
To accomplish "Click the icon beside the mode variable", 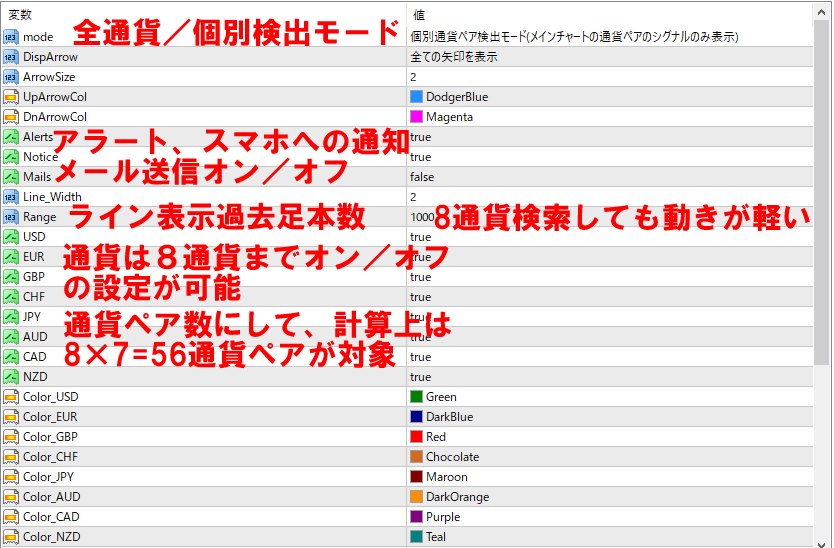I will tap(11, 37).
